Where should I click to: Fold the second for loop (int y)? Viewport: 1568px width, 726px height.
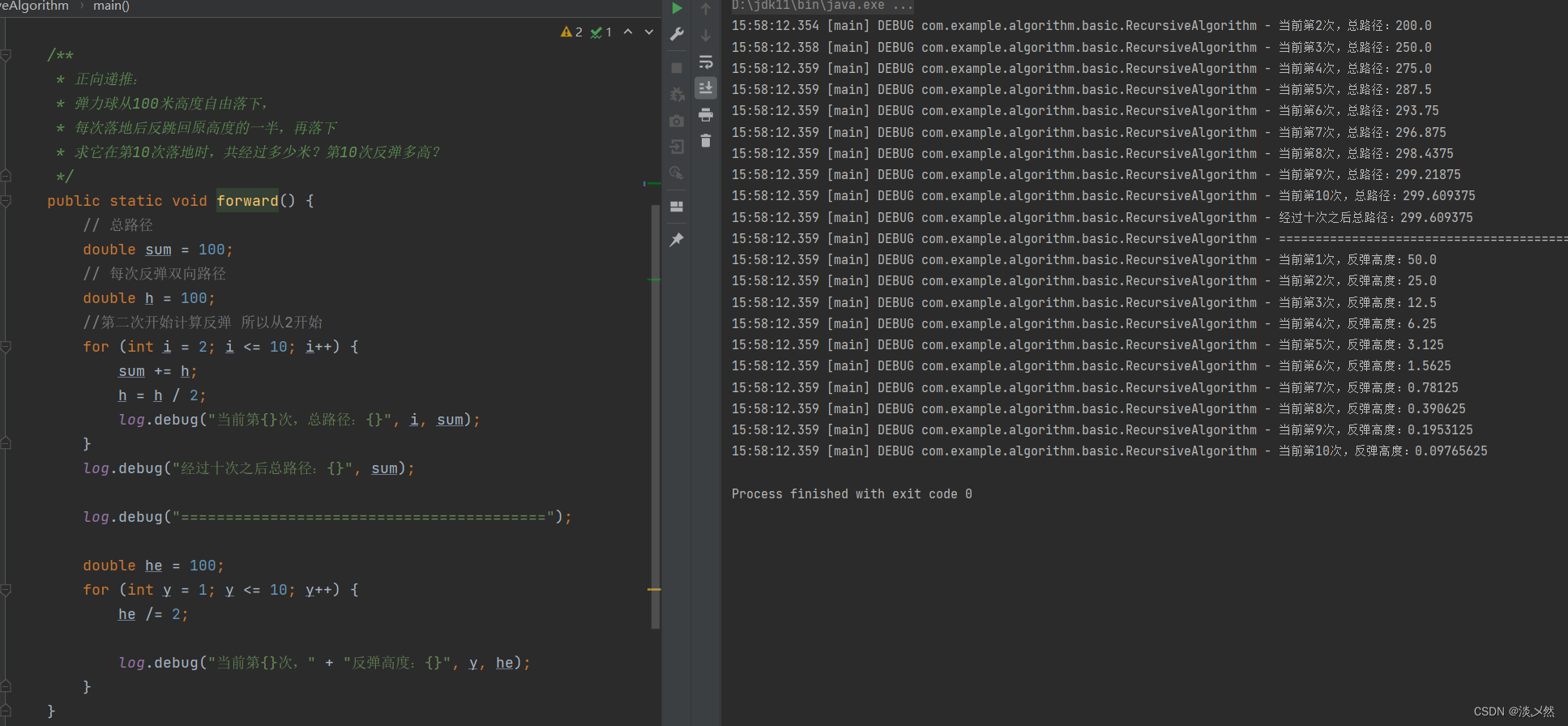point(6,590)
